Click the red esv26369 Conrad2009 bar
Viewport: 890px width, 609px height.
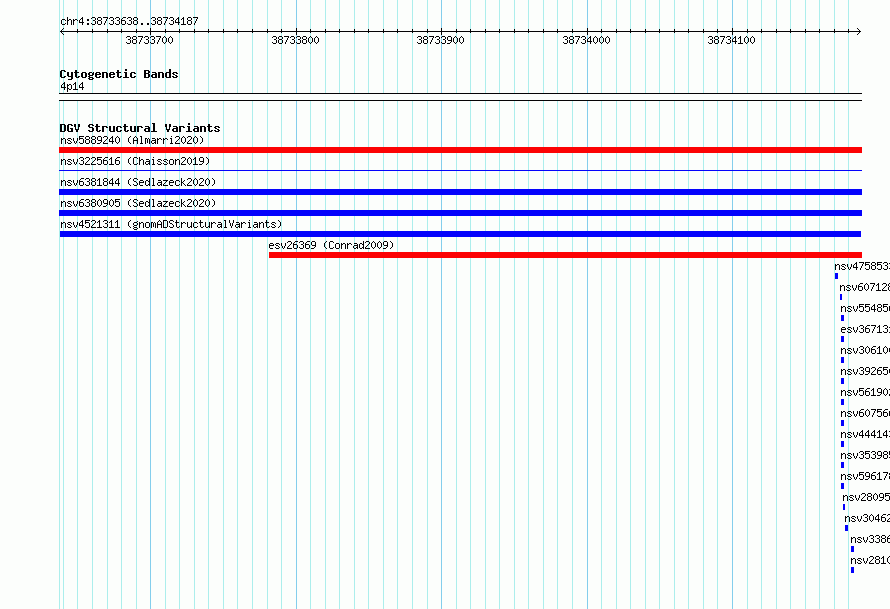click(565, 255)
